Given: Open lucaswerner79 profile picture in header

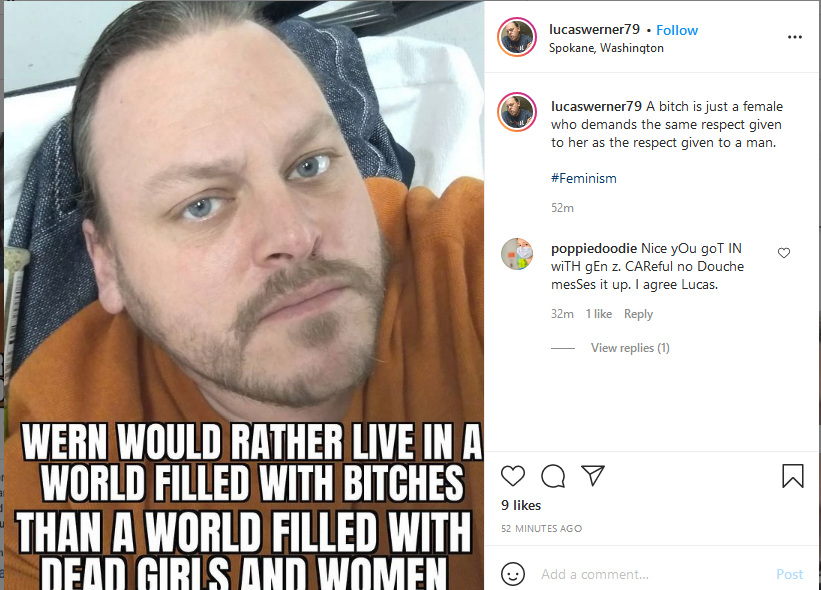Looking at the screenshot, I should point(517,37).
